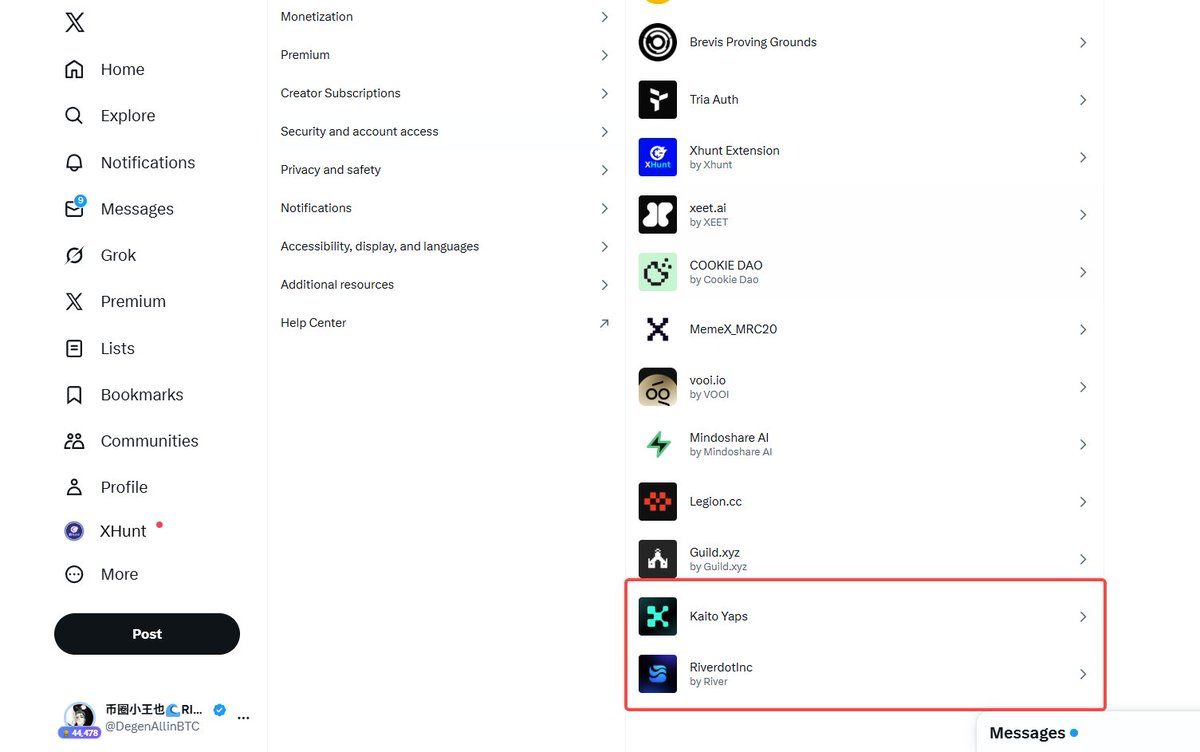This screenshot has width=1200, height=752.
Task: Click the Guild.xyz app icon
Action: click(658, 559)
